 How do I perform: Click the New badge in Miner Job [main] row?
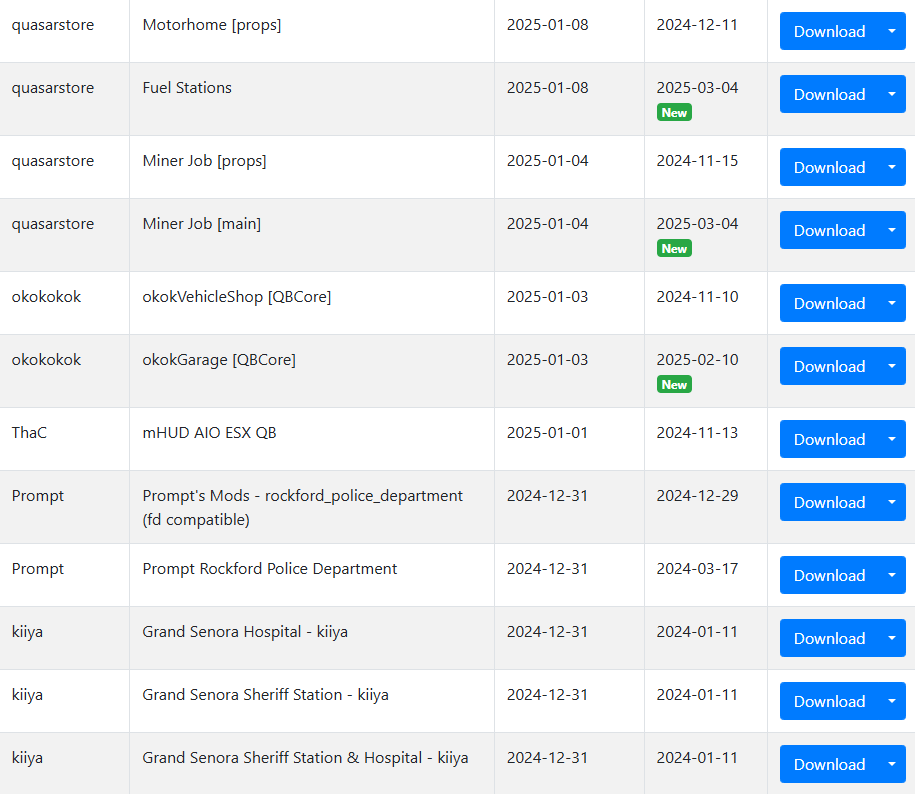(x=674, y=249)
